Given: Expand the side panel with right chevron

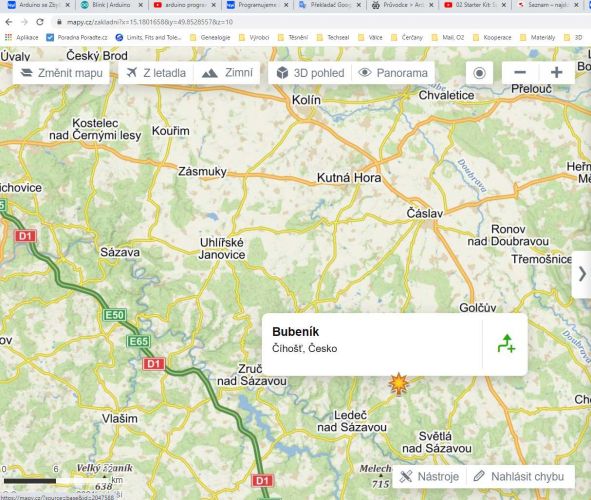Looking at the screenshot, I should [x=582, y=274].
